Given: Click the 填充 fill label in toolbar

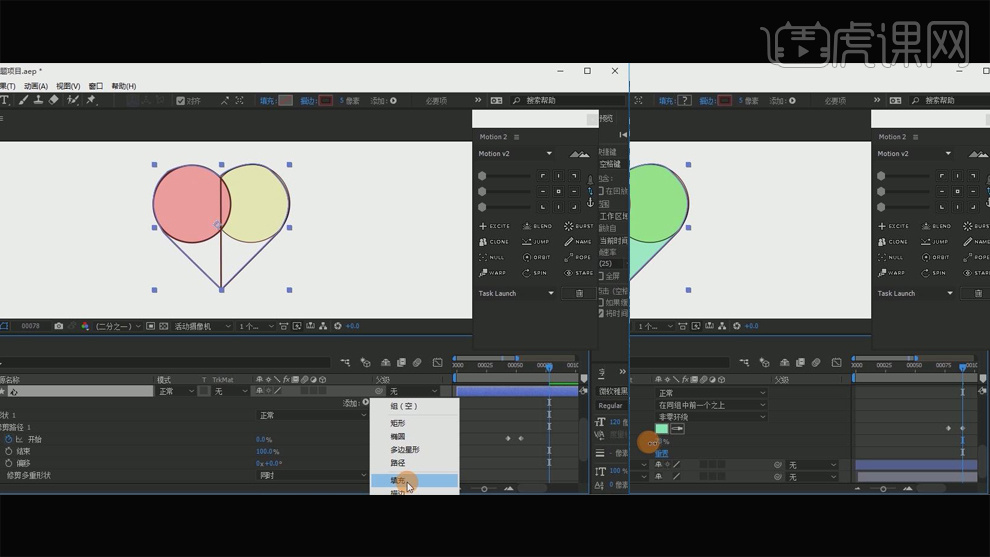Looking at the screenshot, I should (x=267, y=101).
